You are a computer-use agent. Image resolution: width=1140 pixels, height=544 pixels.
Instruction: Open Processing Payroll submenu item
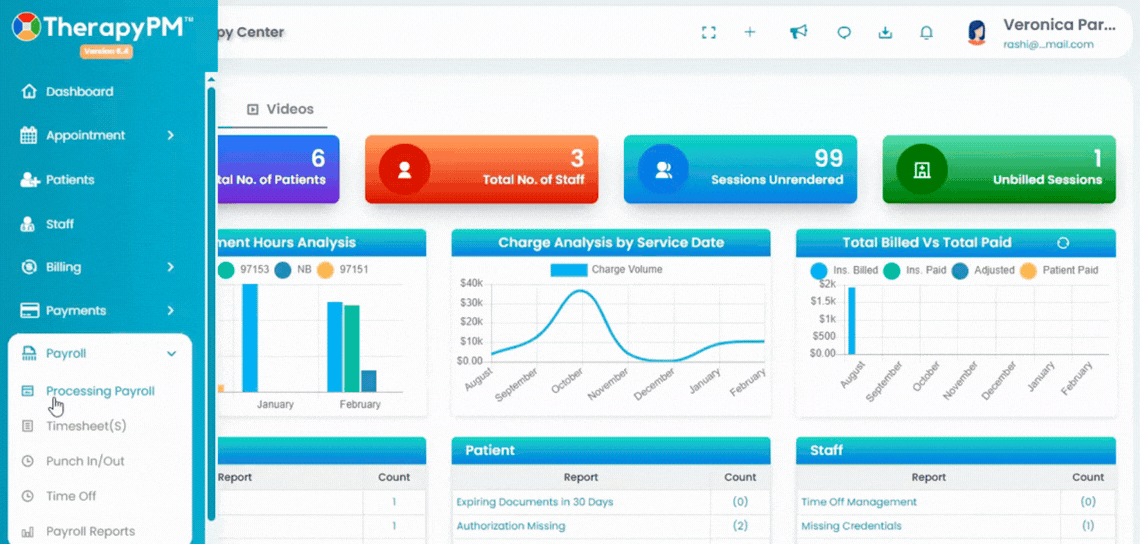point(100,391)
